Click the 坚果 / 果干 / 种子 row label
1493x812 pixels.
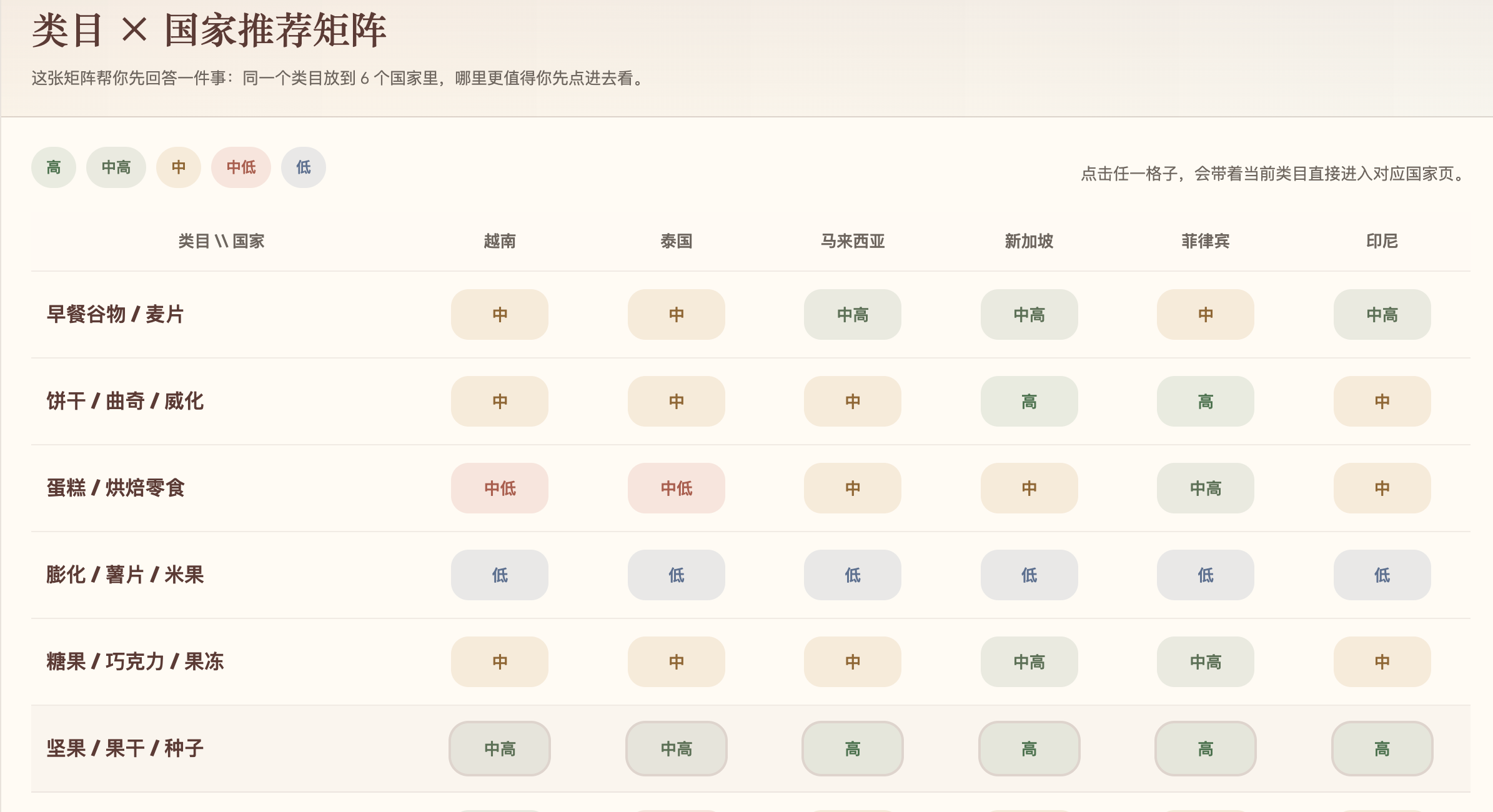click(125, 748)
